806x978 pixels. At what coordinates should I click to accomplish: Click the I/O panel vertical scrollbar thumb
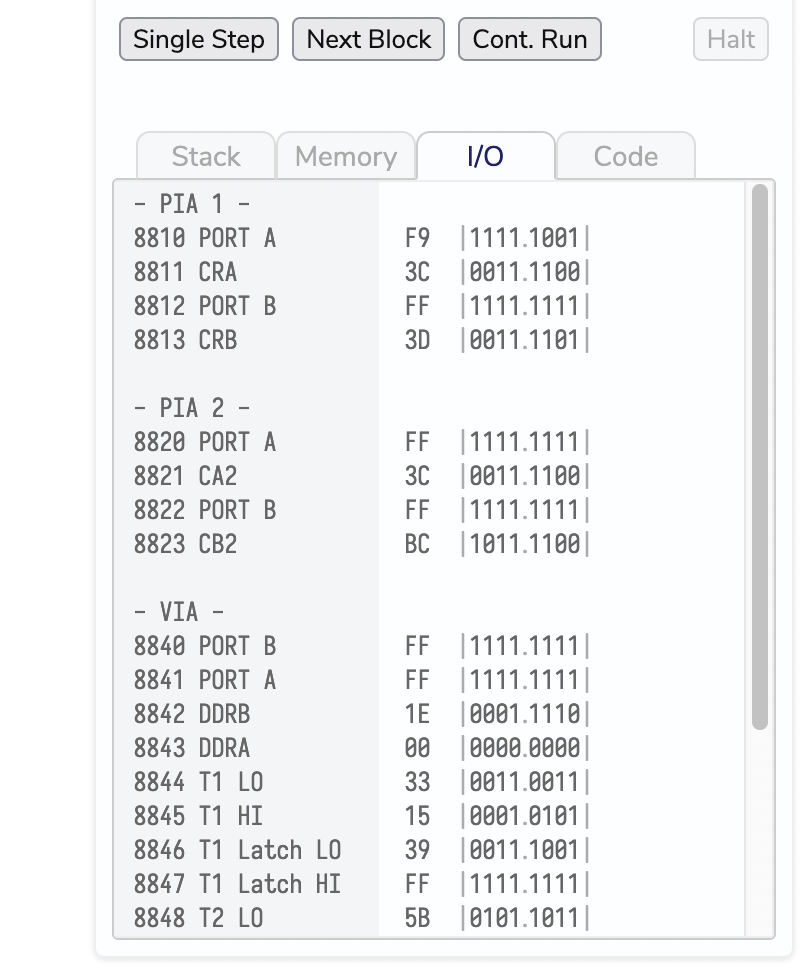click(x=759, y=457)
